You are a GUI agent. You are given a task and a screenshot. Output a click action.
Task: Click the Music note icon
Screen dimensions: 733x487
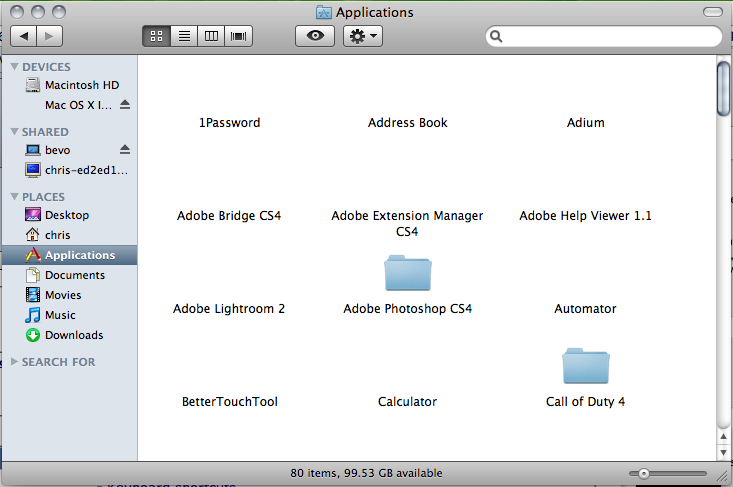33,315
